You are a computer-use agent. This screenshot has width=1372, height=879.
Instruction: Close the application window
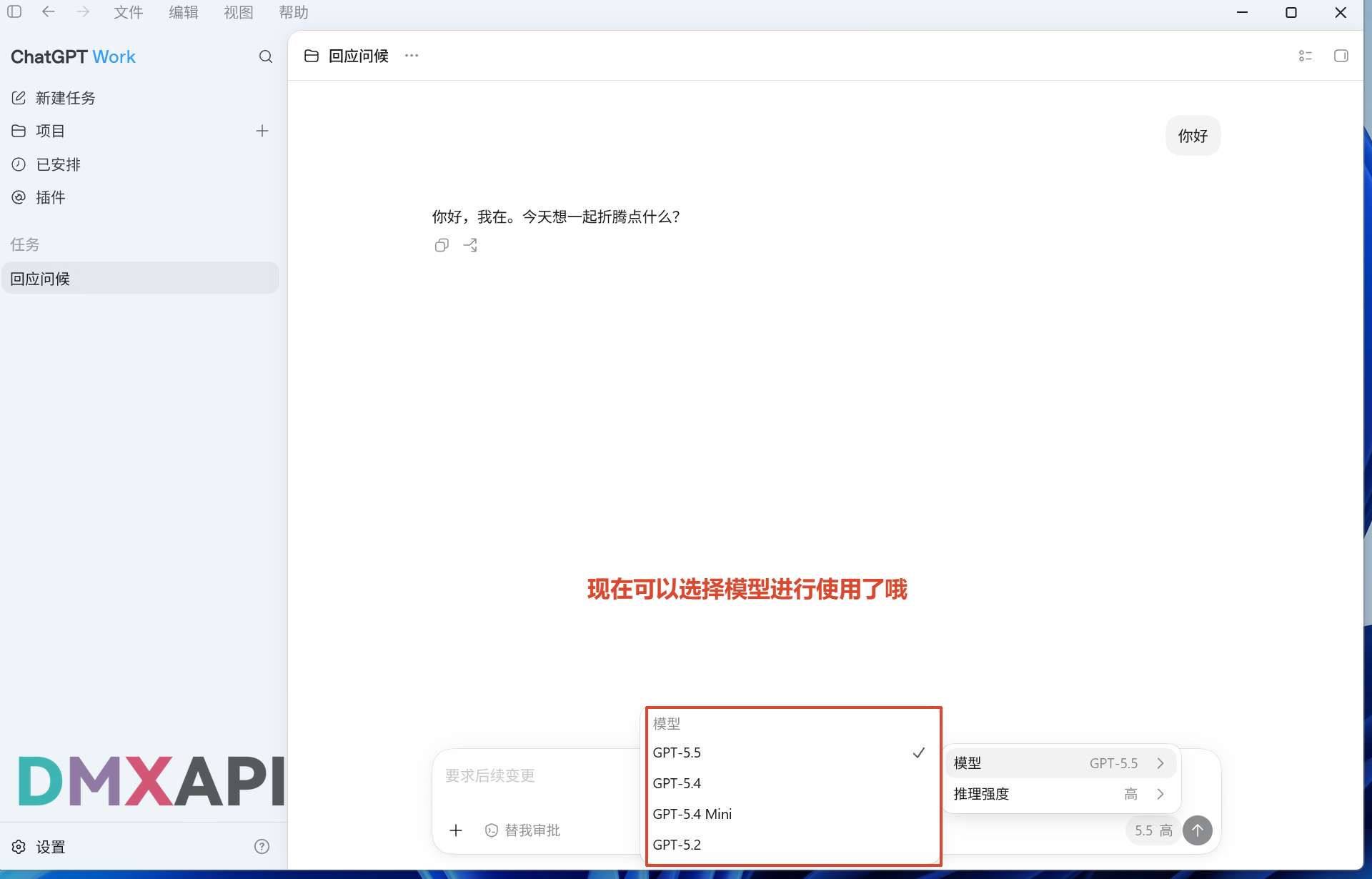tap(1341, 12)
